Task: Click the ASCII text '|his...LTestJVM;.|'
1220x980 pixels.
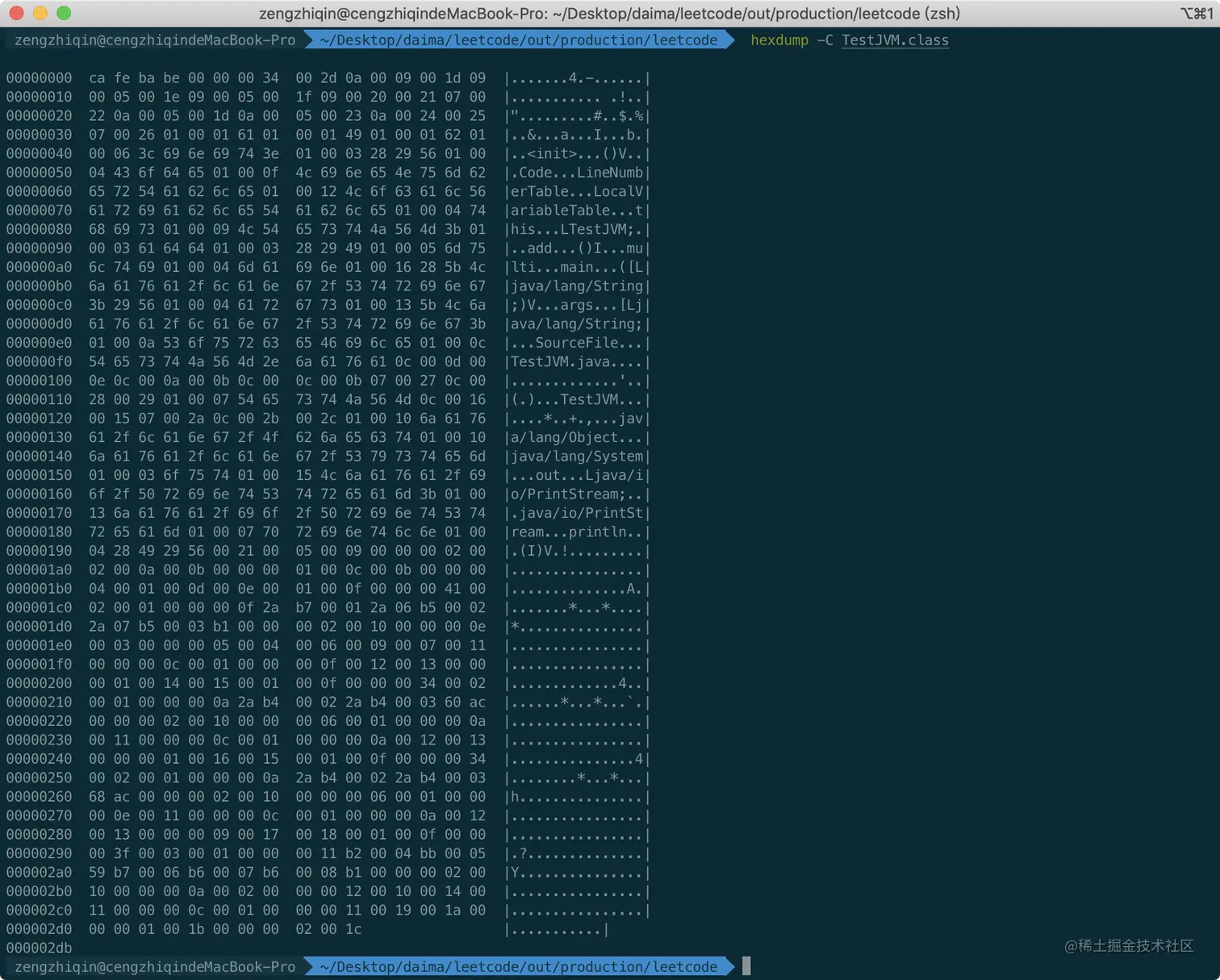Action: pos(577,229)
